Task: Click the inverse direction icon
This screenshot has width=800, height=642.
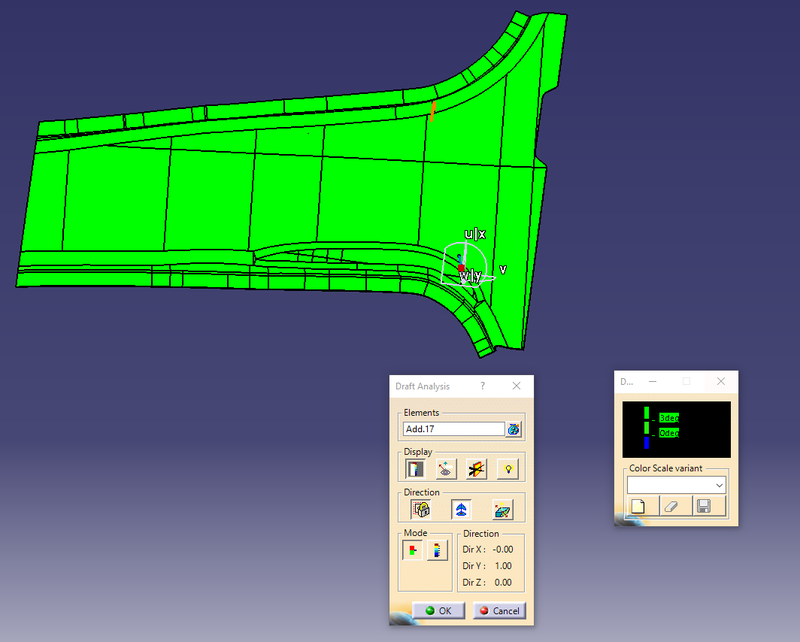Action: 502,509
